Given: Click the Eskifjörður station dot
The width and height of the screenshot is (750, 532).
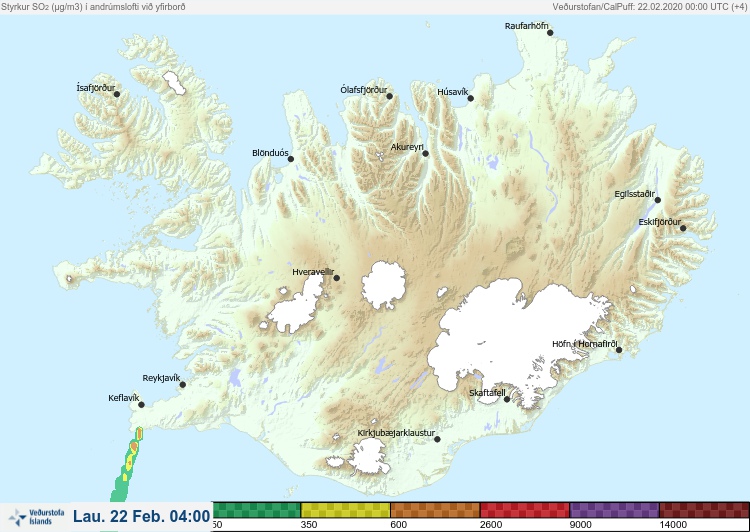Looking at the screenshot, I should point(683,228).
